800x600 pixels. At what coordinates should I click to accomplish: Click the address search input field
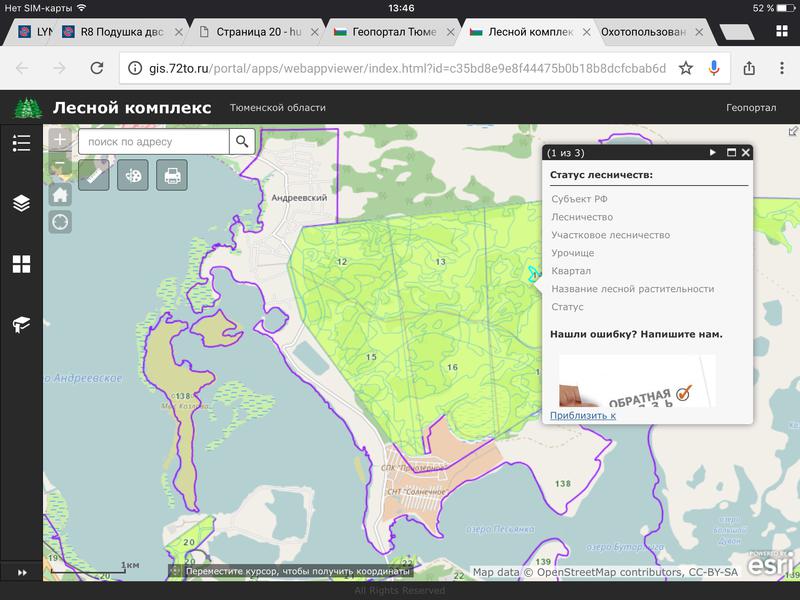coord(153,142)
